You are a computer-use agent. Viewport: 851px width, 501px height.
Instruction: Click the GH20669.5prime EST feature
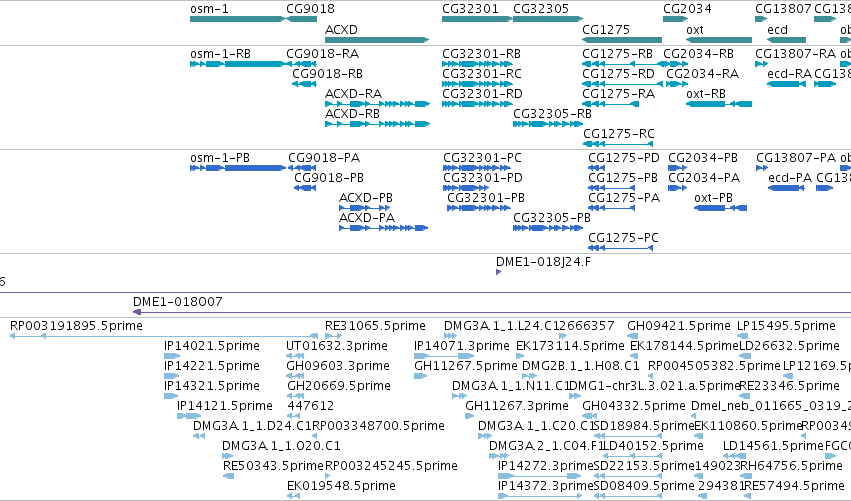click(x=294, y=396)
